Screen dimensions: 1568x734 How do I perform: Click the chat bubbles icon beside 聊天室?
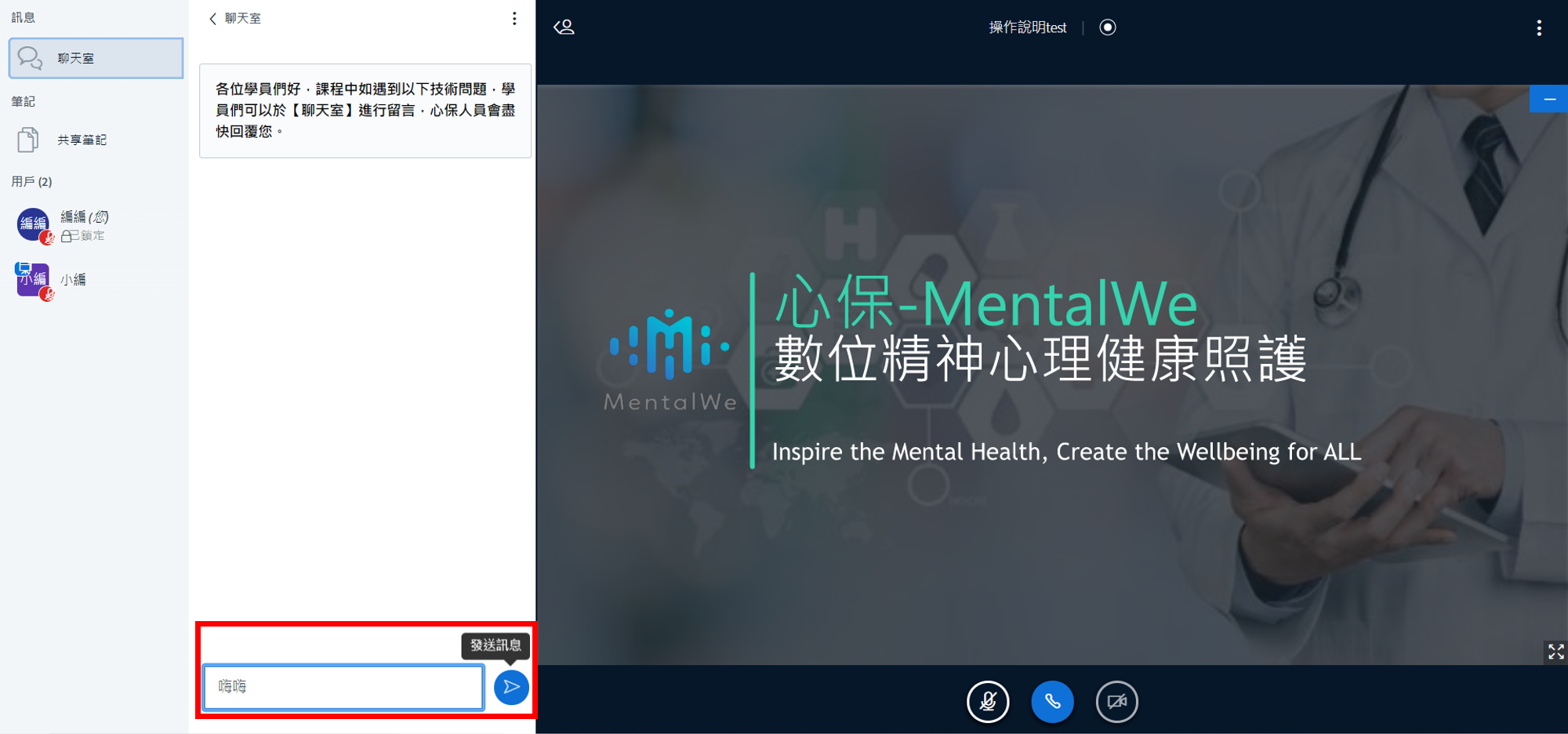(30, 58)
